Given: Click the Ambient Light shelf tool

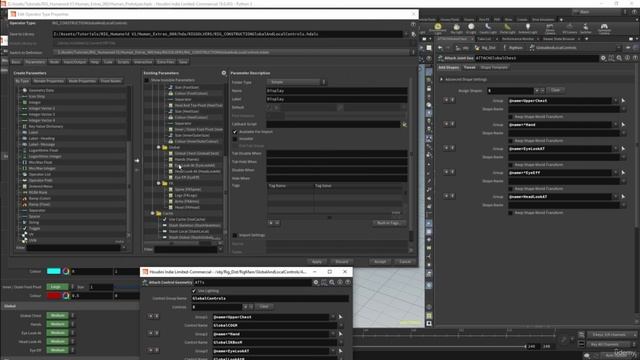Looking at the screenshot, I should (x=527, y=29).
